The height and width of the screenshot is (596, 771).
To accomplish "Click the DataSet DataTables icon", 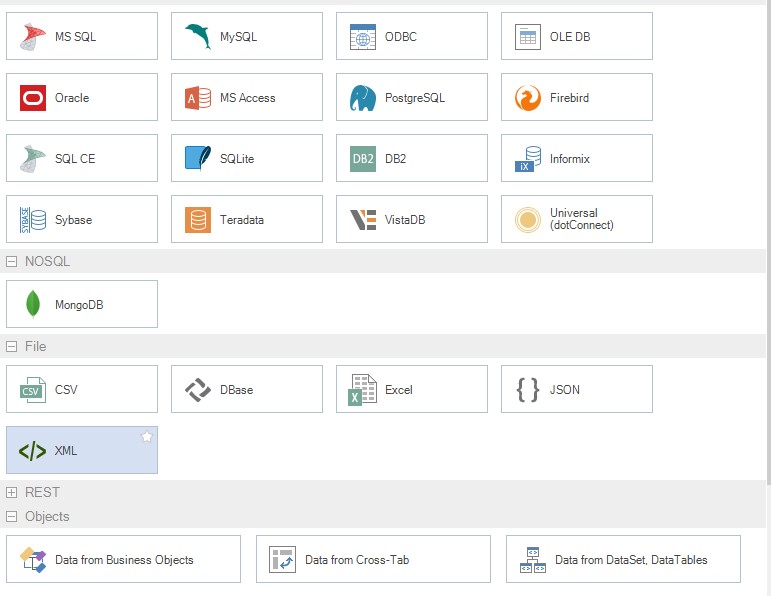I will click(x=533, y=560).
